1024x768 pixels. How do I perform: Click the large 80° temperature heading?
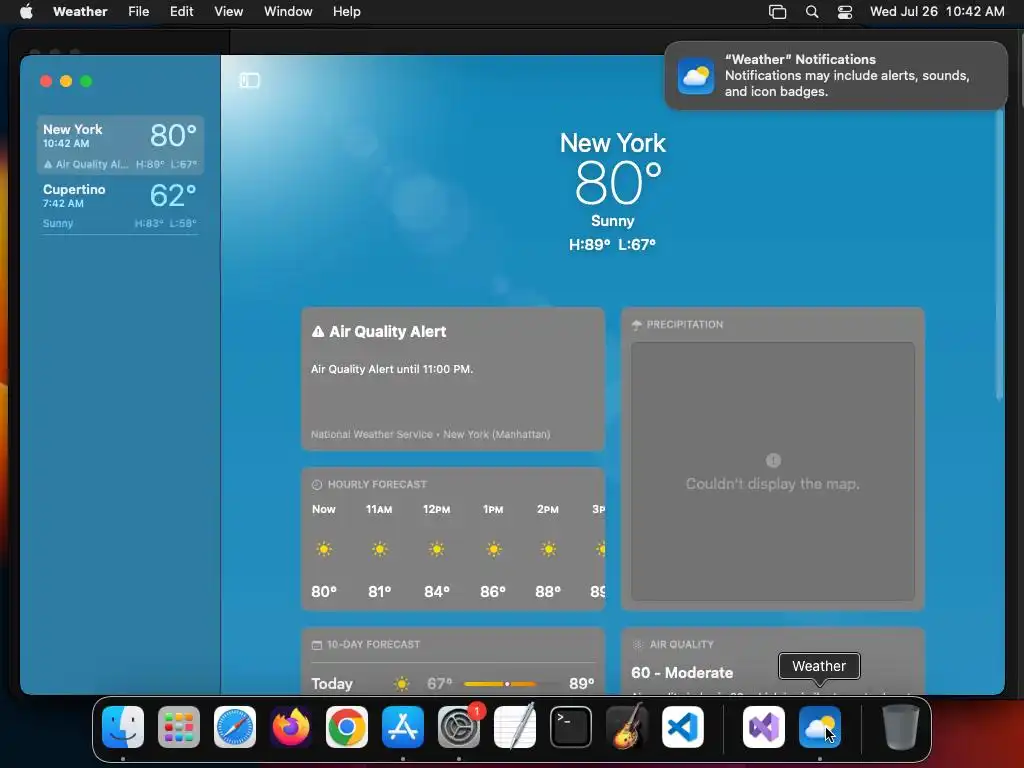618,183
